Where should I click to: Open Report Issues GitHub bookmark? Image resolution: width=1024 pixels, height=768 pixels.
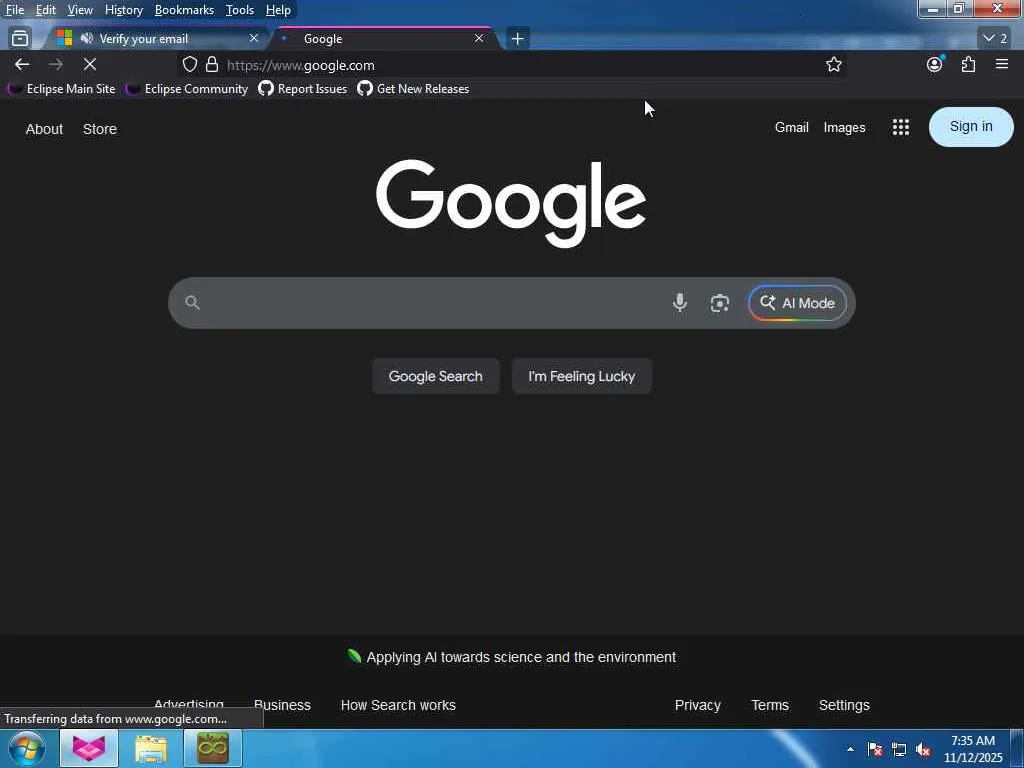click(303, 89)
